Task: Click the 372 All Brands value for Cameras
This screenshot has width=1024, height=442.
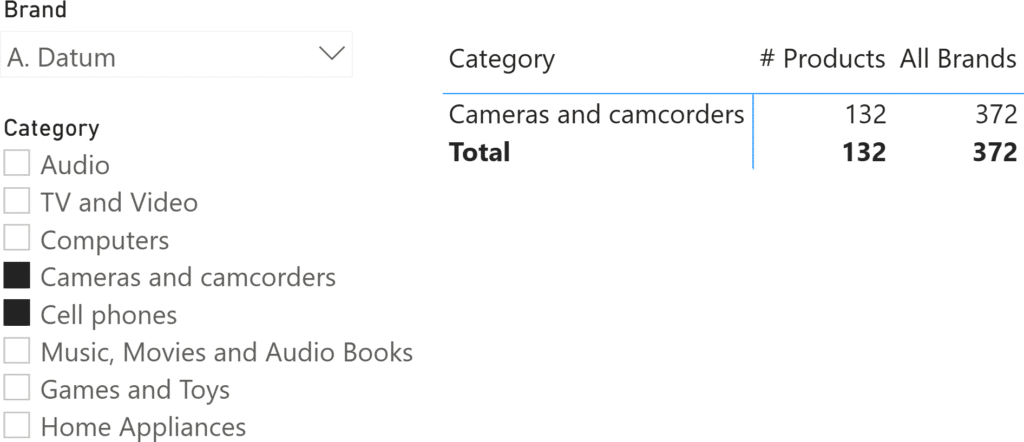Action: click(996, 114)
